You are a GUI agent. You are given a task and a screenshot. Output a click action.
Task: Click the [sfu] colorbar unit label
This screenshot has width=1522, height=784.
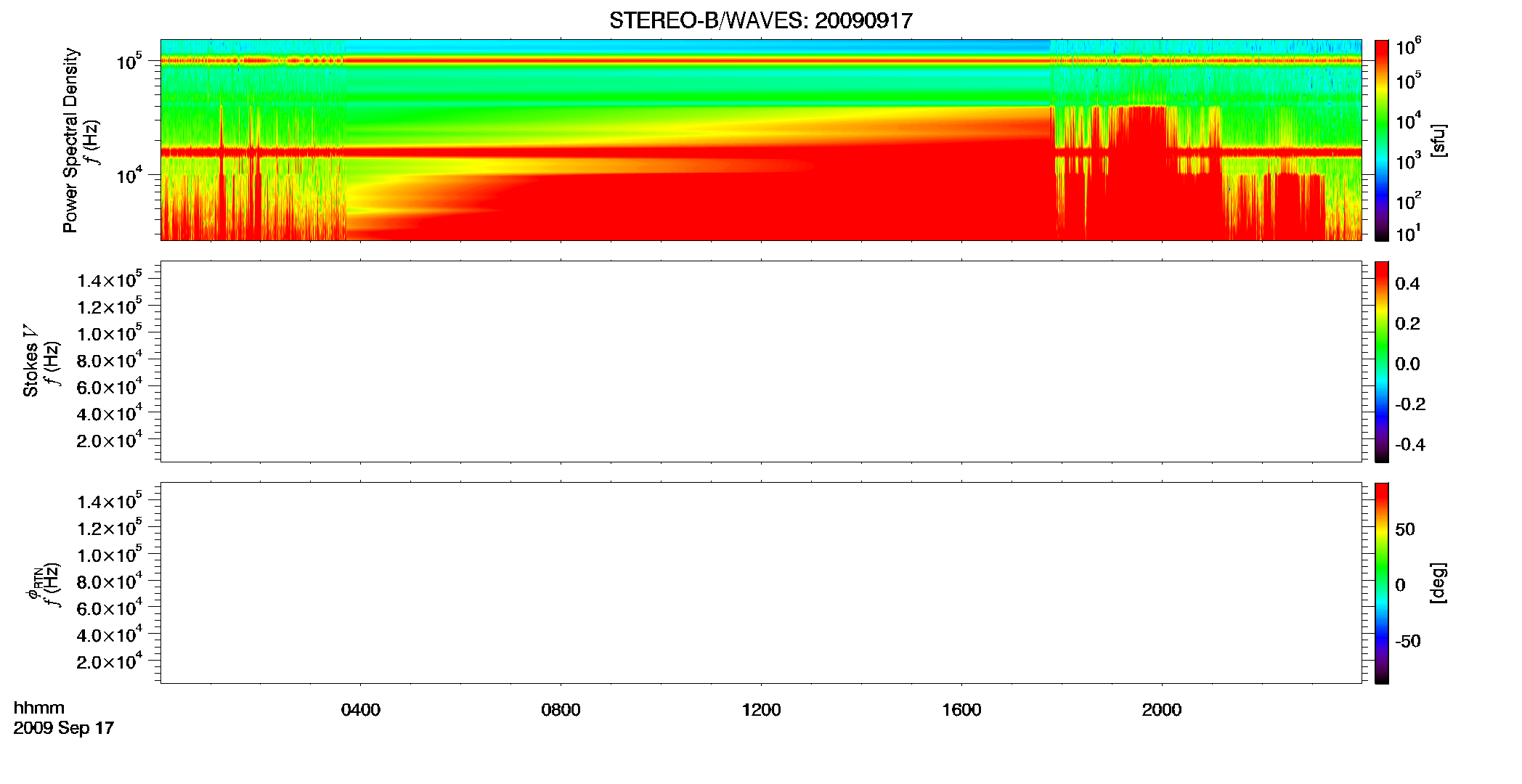(1438, 140)
